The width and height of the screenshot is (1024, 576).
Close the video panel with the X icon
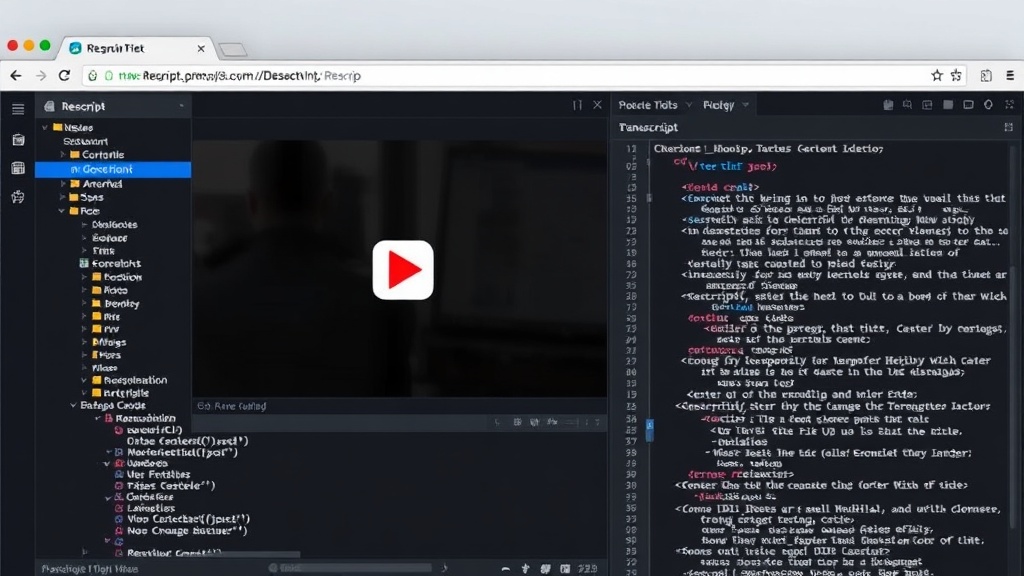click(597, 104)
